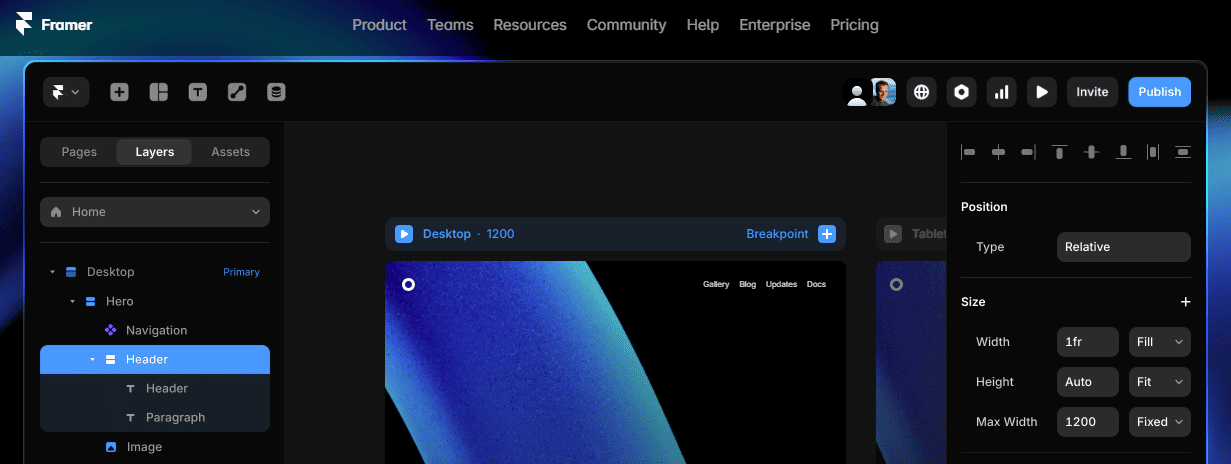The height and width of the screenshot is (464, 1231).
Task: Align top icon in properties panel
Action: click(x=1059, y=152)
